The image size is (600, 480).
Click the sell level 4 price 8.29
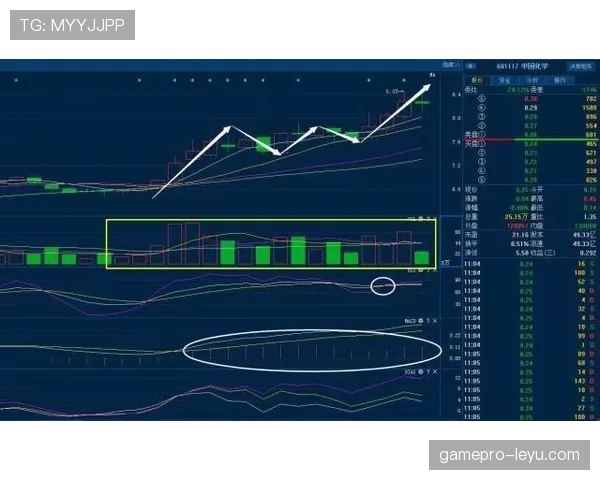531,108
